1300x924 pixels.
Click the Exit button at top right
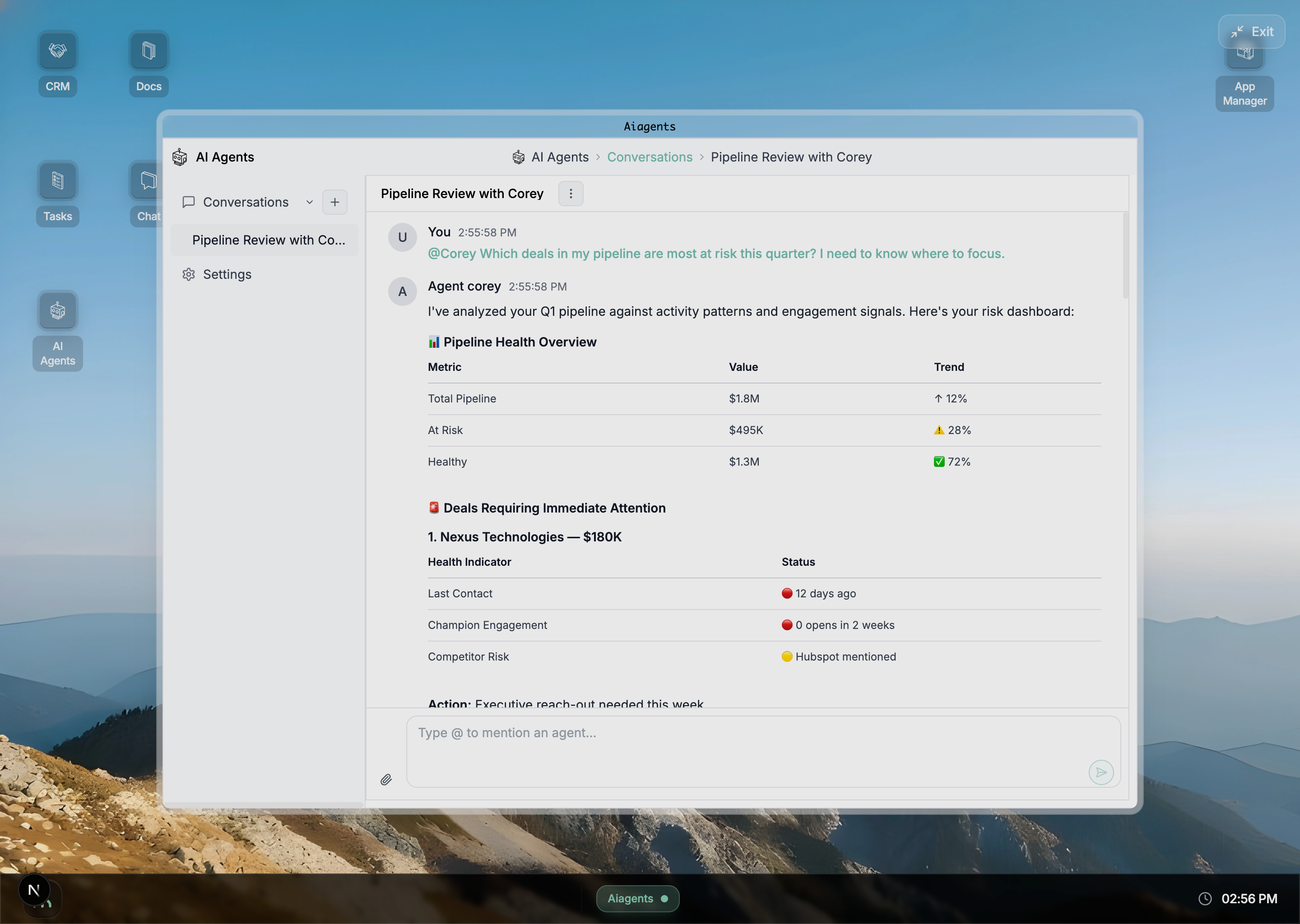pos(1251,32)
